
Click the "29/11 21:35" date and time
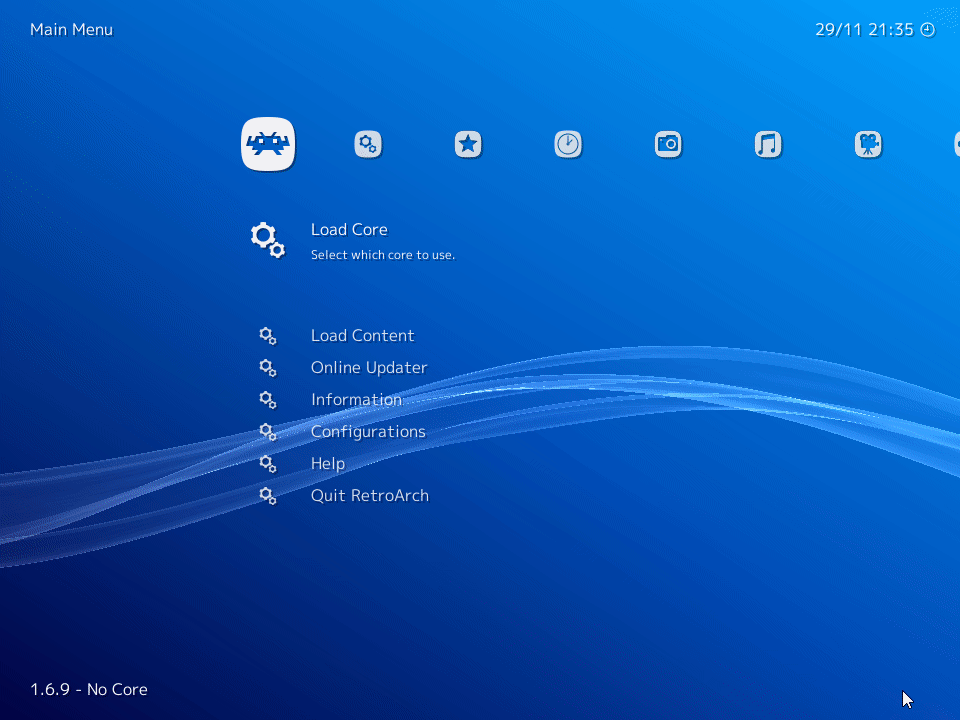[864, 29]
